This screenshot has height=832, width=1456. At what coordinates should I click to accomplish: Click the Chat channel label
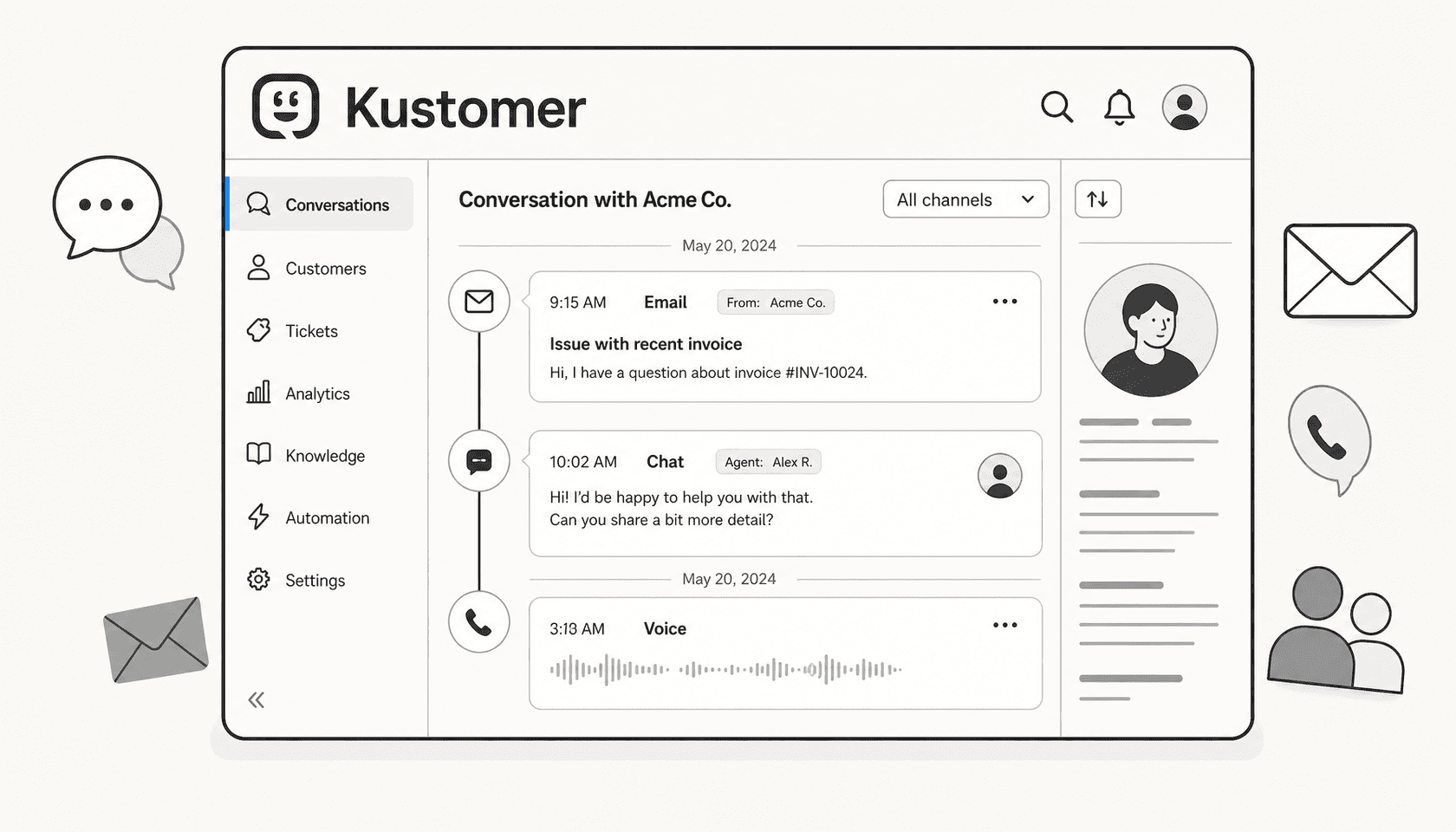coord(665,461)
